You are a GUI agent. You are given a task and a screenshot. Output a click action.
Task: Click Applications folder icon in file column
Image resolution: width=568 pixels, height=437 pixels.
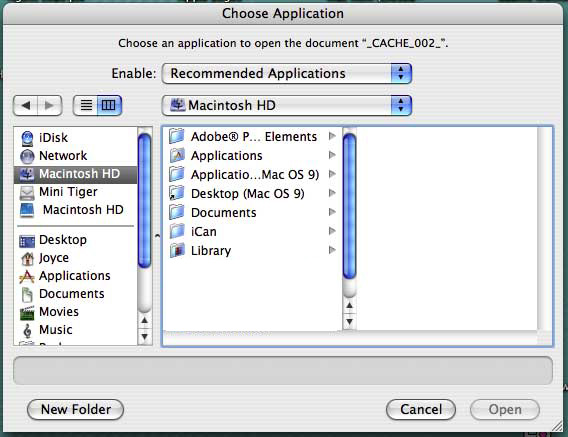[177, 155]
